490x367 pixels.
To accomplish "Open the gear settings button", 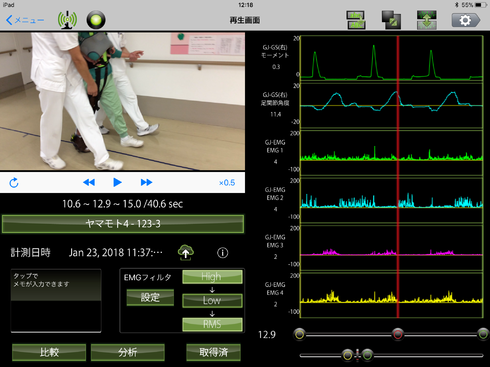I will click(x=466, y=20).
